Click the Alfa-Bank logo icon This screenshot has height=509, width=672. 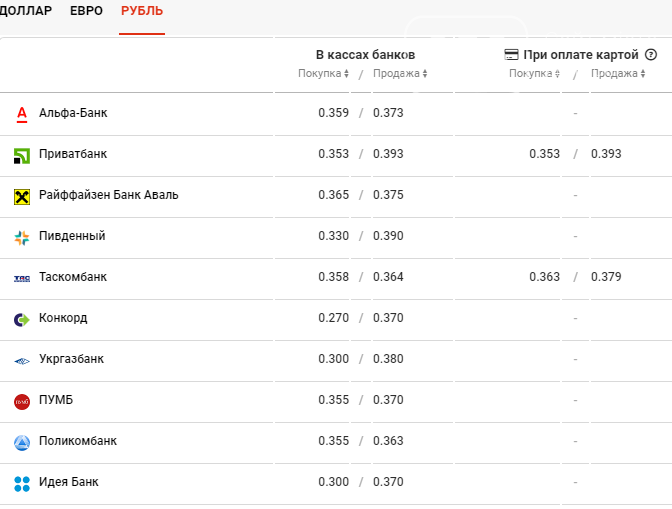point(22,114)
